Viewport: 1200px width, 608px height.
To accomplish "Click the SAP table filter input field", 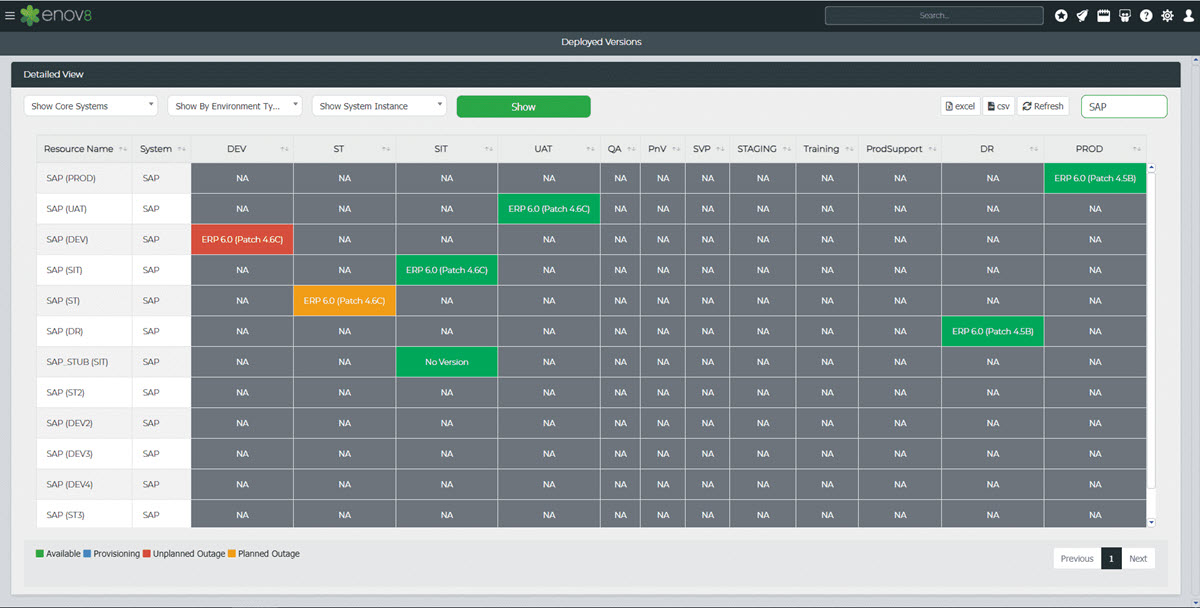I will tap(1124, 106).
